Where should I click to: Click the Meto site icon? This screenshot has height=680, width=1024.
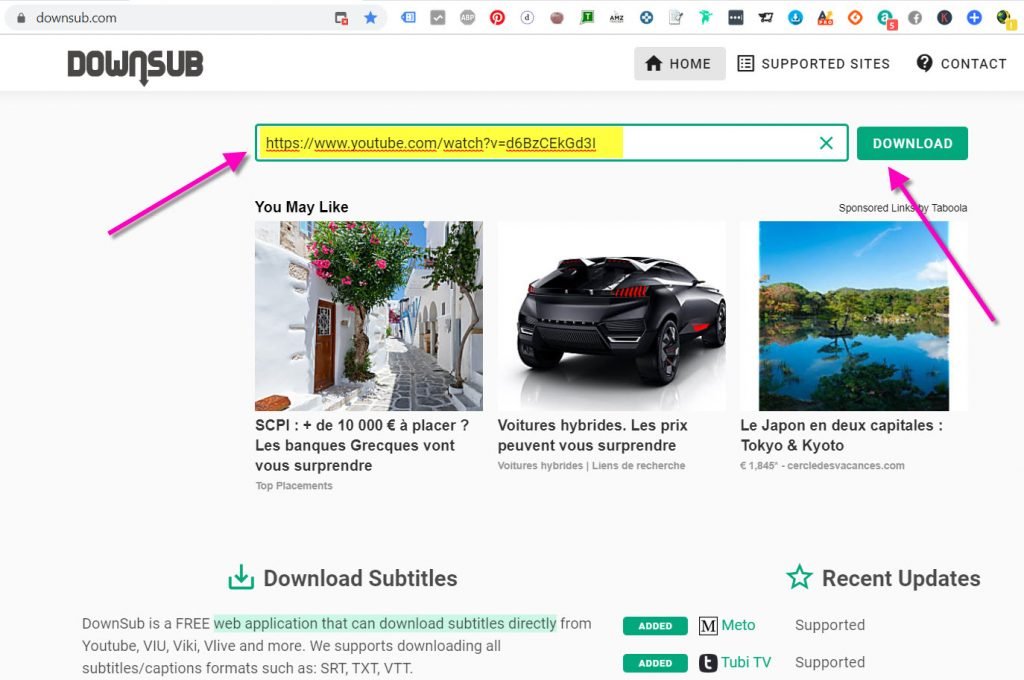(x=708, y=626)
